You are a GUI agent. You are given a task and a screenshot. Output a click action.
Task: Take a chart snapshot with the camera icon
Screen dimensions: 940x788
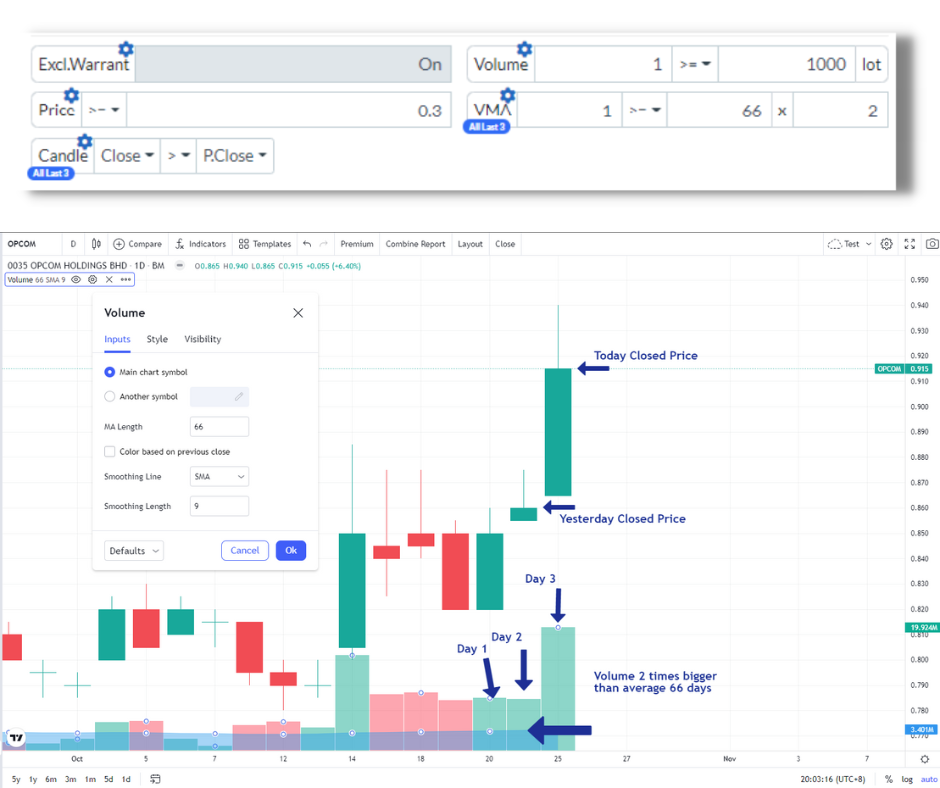pos(931,243)
